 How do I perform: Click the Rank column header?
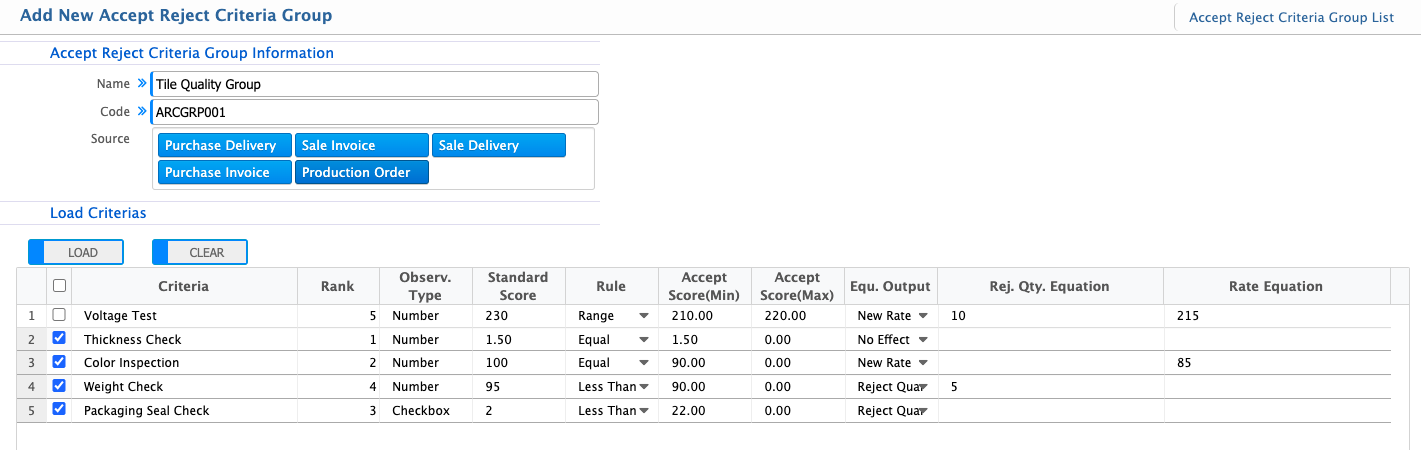[x=338, y=286]
